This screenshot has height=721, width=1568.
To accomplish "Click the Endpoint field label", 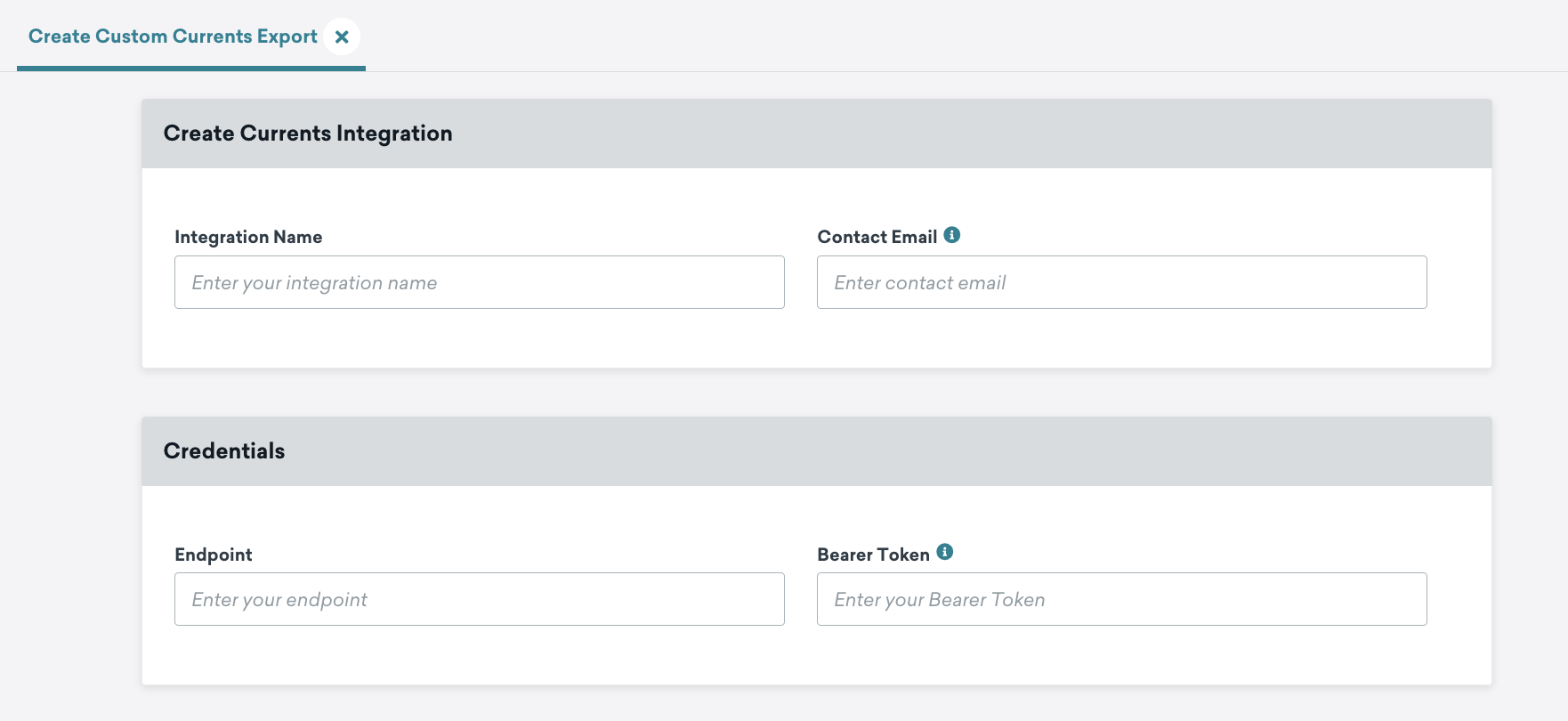I will click(x=214, y=555).
